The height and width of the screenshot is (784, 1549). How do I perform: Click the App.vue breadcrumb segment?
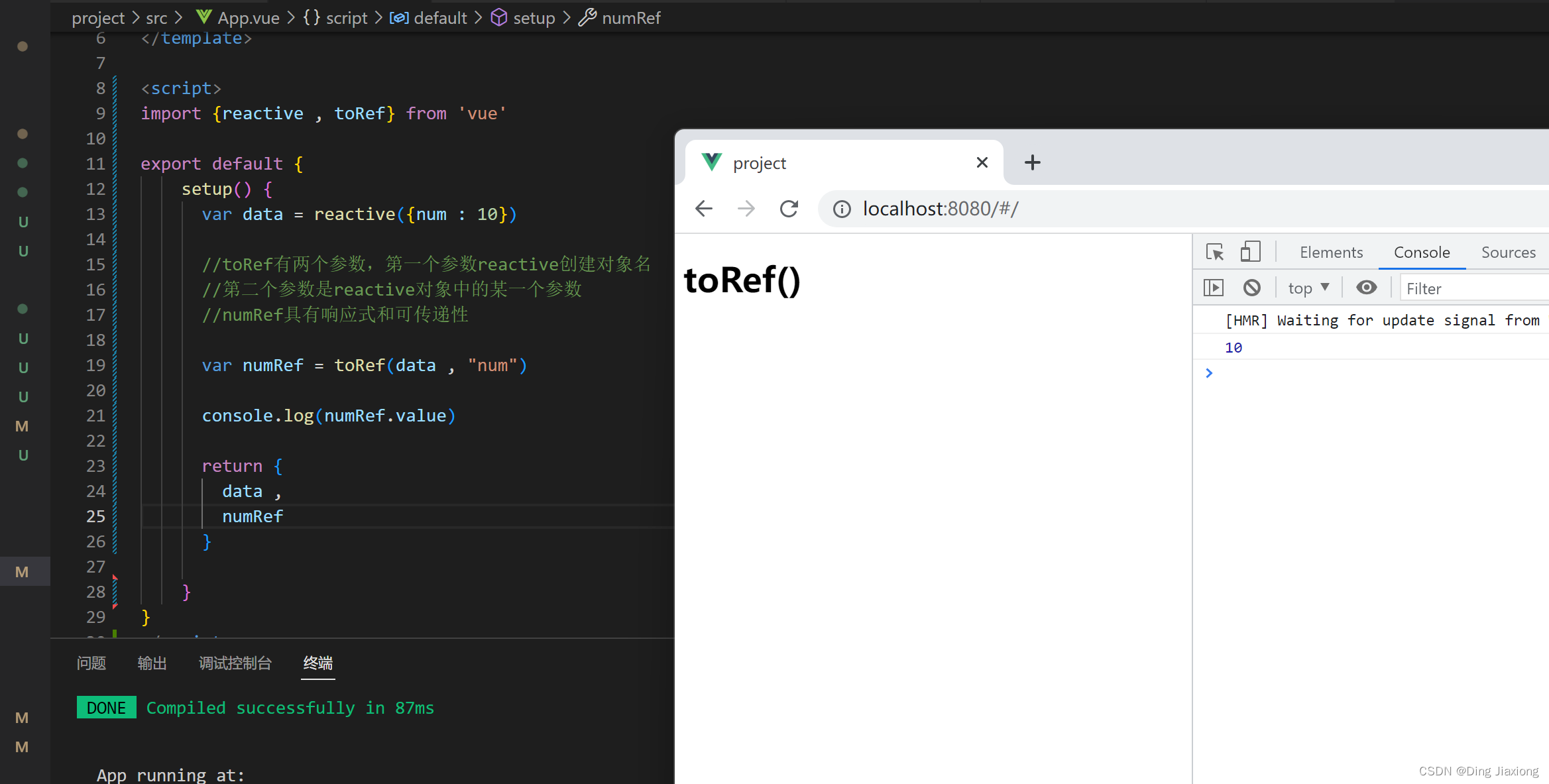click(x=249, y=18)
